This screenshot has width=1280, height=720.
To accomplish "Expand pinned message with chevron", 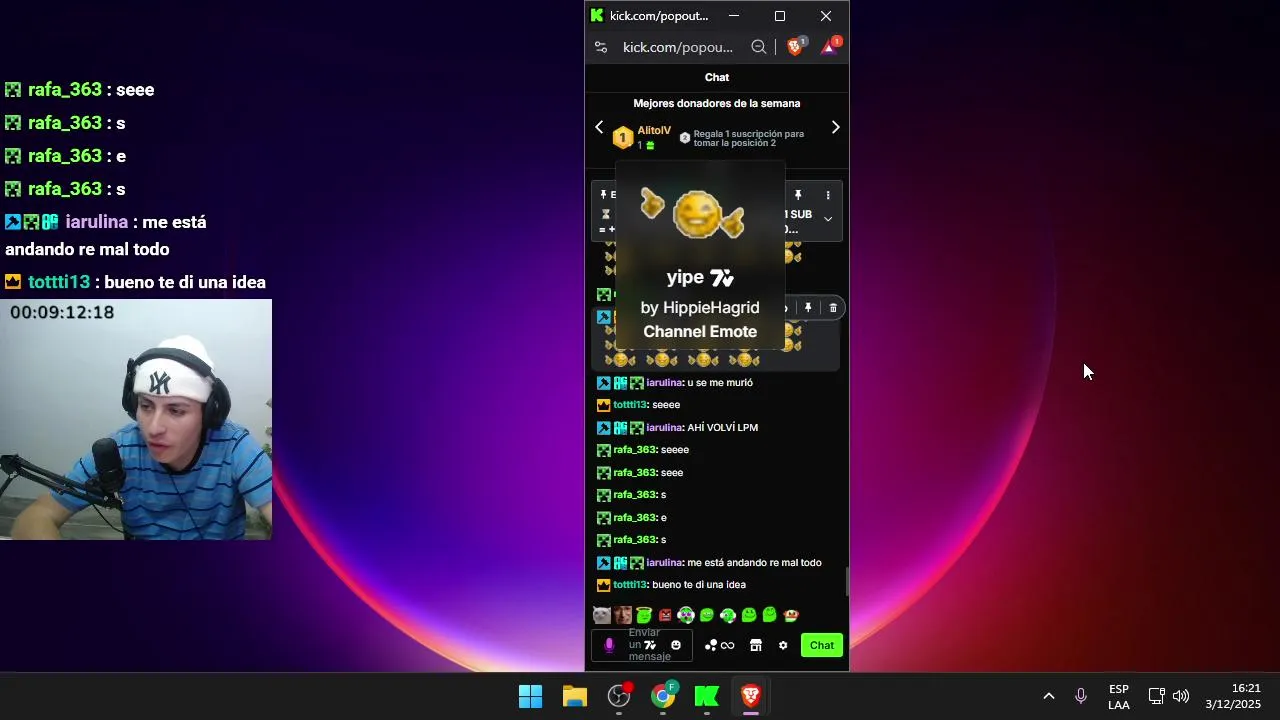I will coord(828,219).
